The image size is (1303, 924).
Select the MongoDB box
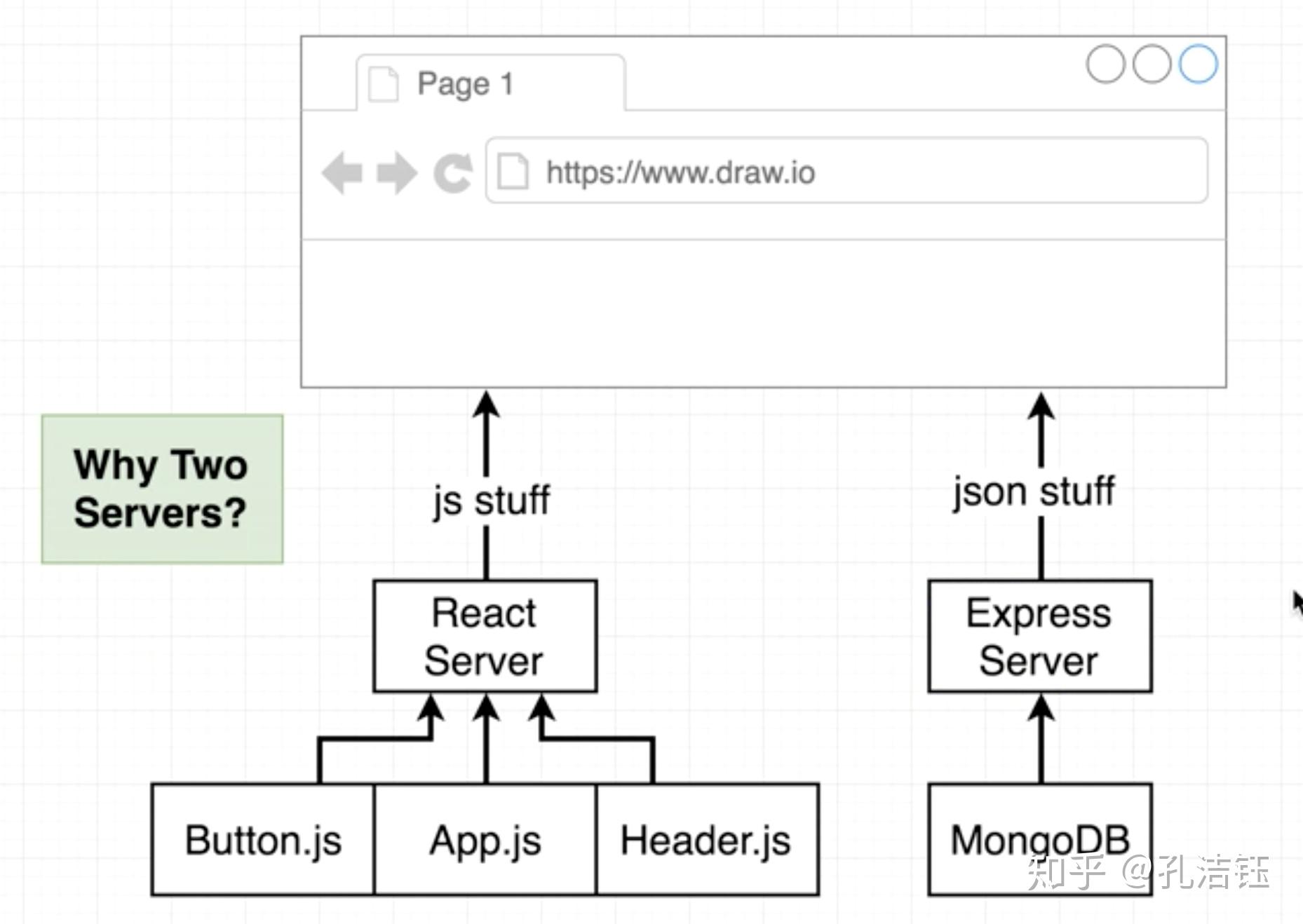click(1040, 839)
